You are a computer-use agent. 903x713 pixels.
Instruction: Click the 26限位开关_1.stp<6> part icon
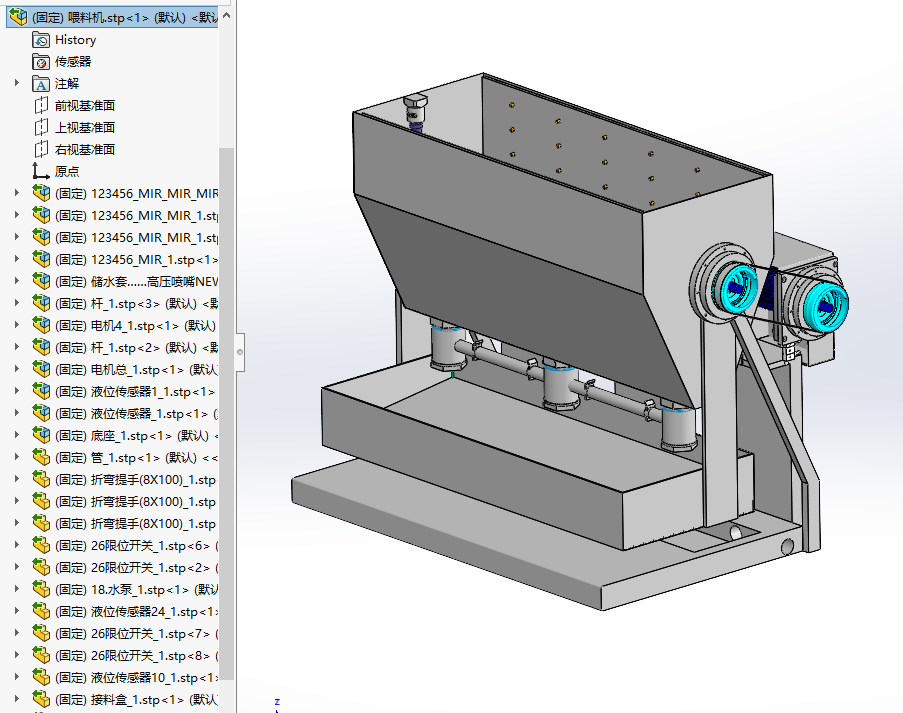(41, 545)
